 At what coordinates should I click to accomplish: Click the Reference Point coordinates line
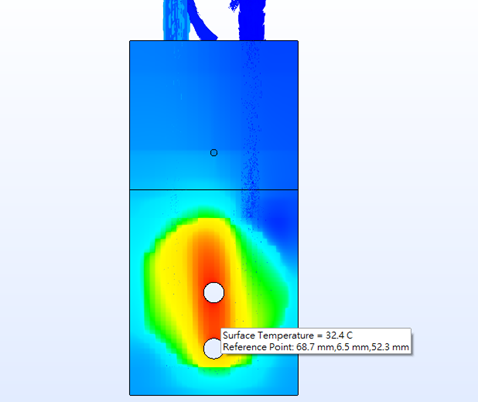coord(316,347)
